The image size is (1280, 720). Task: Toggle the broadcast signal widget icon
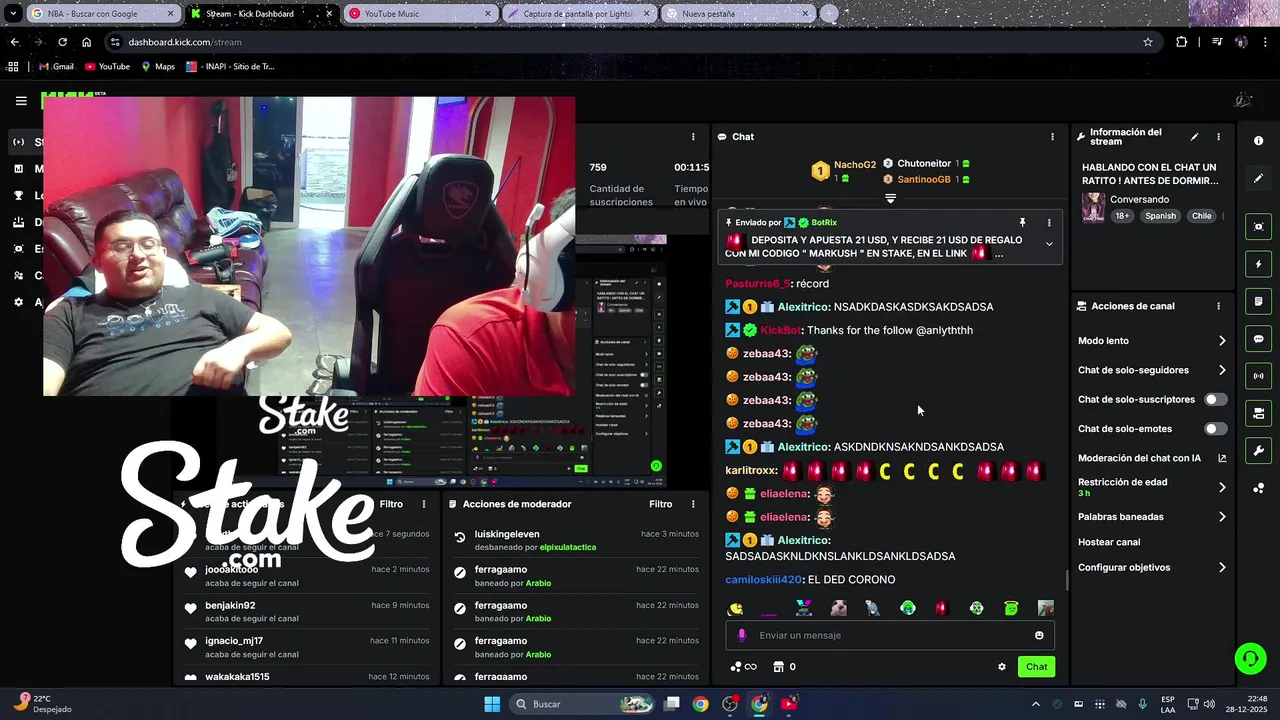point(1258,376)
